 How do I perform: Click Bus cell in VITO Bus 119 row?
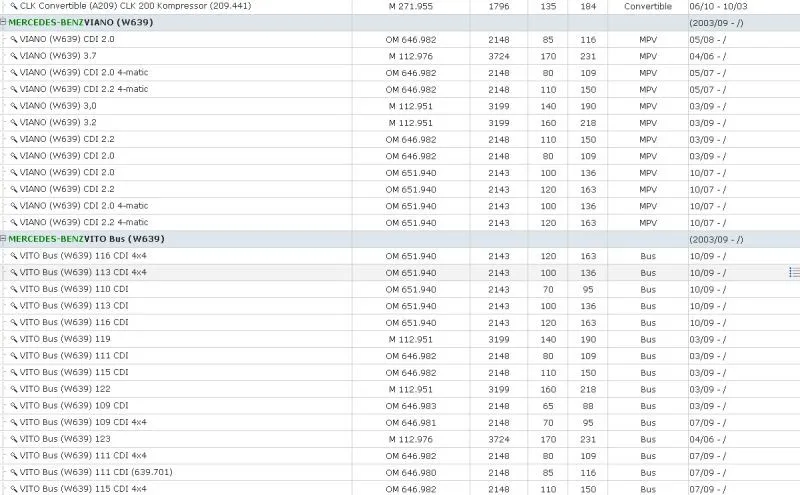tap(648, 339)
